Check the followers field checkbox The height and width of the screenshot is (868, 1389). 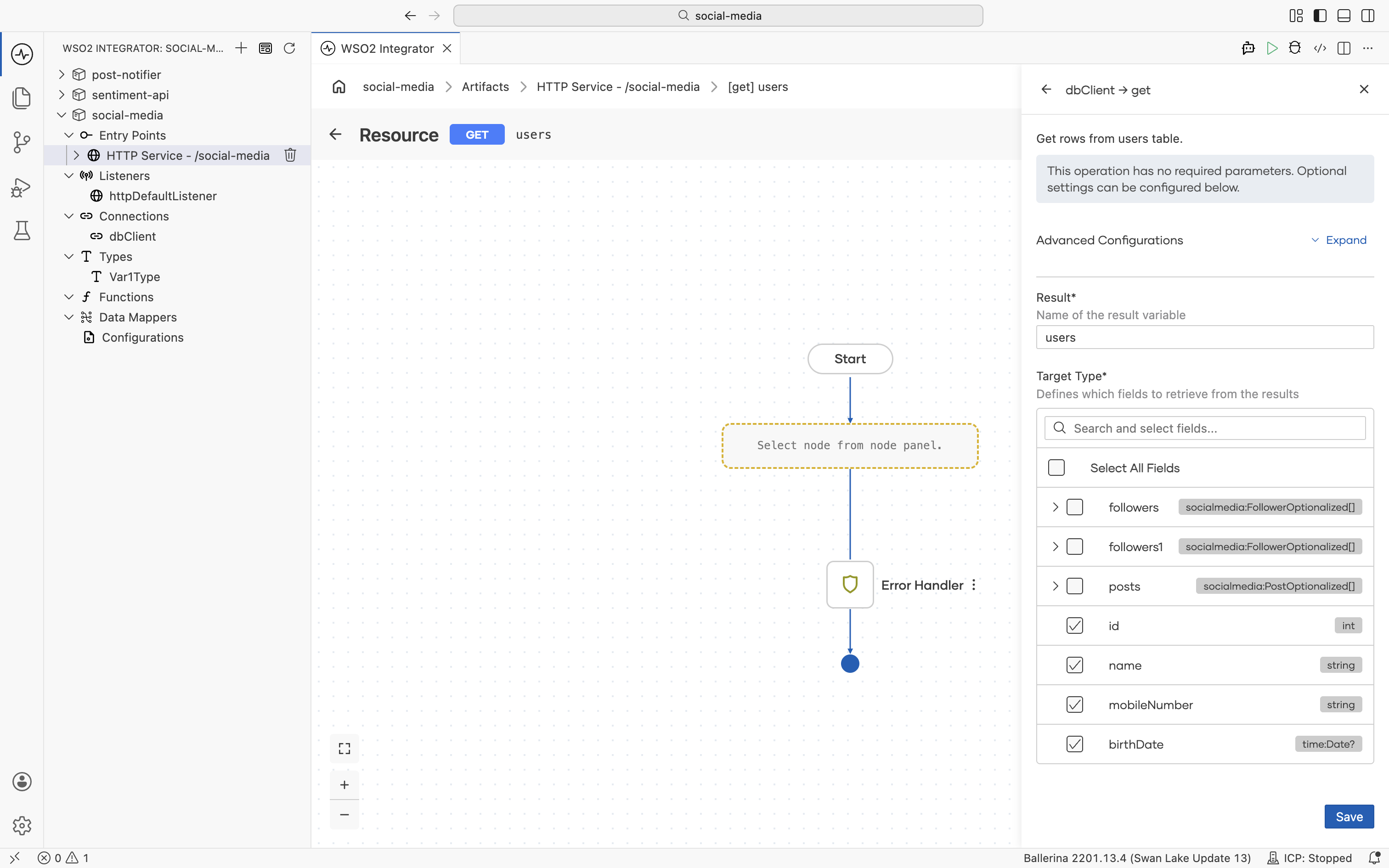coord(1074,507)
